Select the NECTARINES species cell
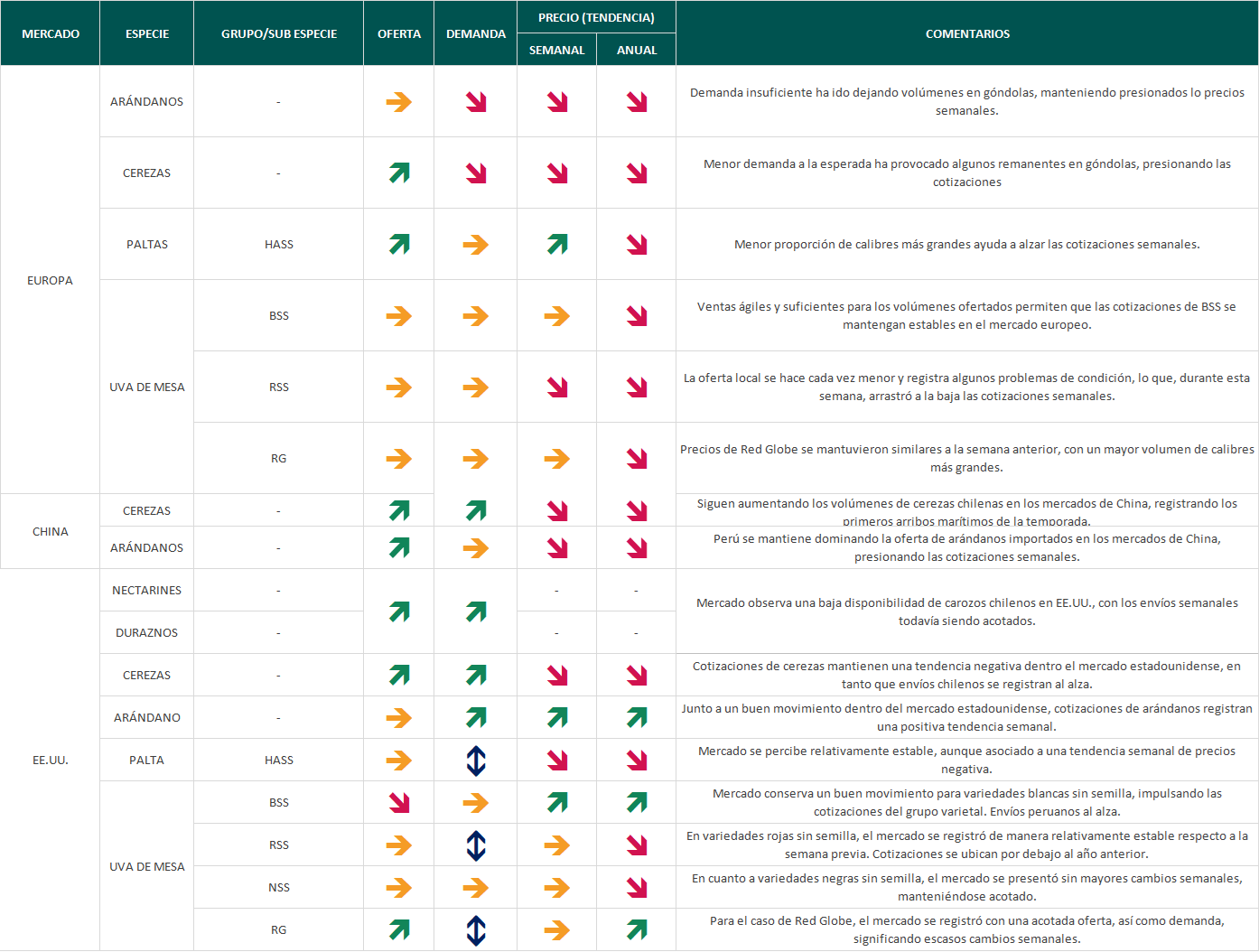Viewport: 1259px width, 952px height. pos(146,590)
